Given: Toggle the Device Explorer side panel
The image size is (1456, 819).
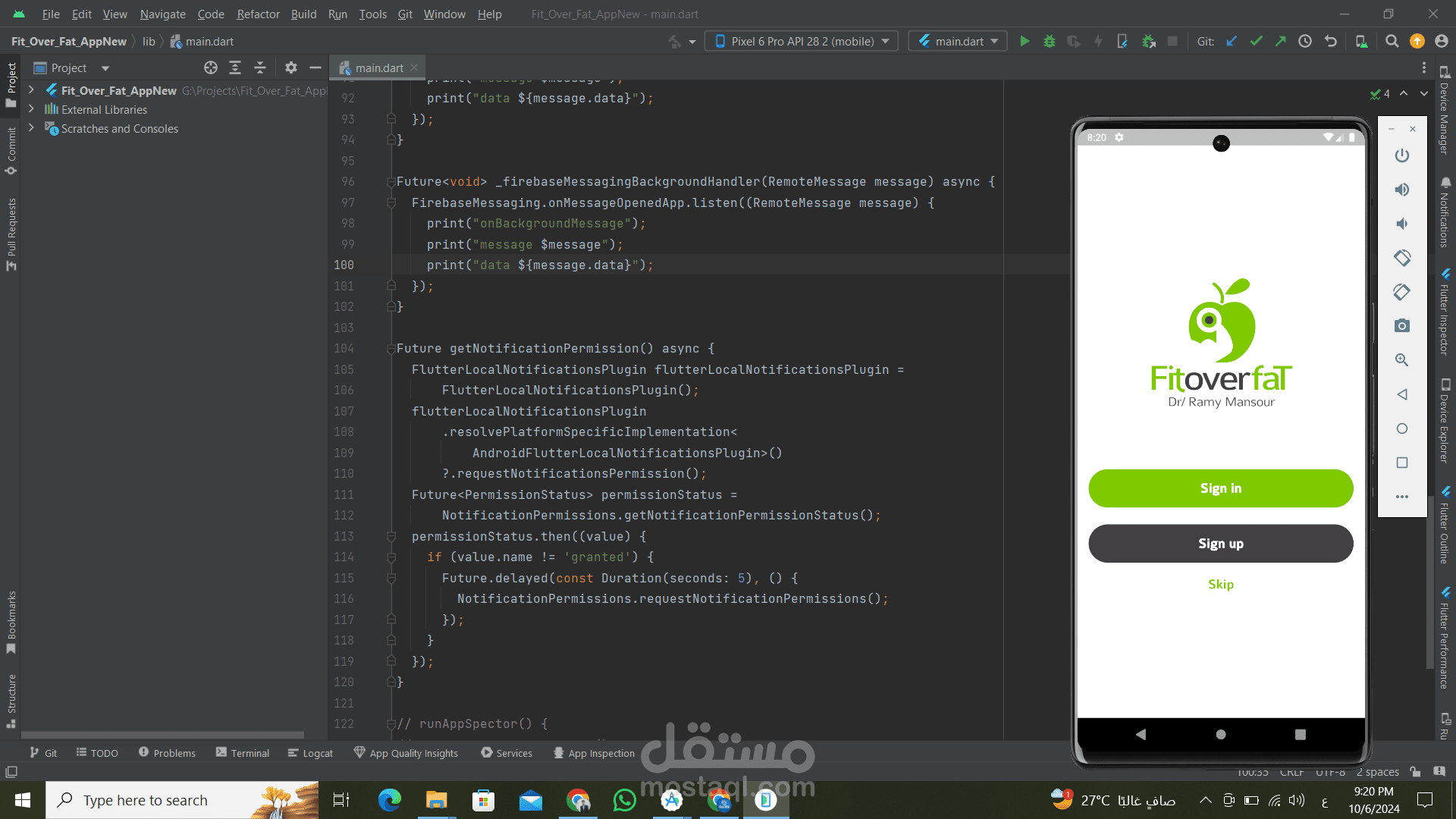Looking at the screenshot, I should pos(1445,420).
